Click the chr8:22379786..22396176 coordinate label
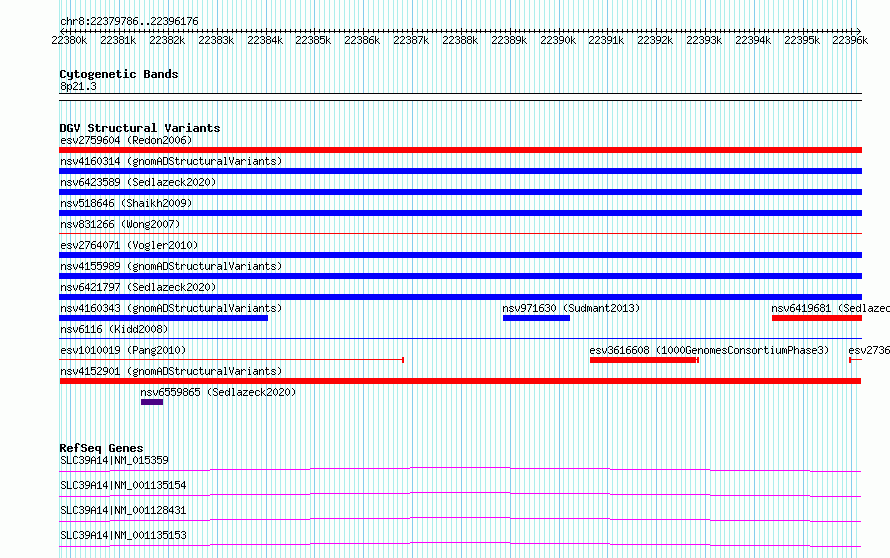 (129, 21)
